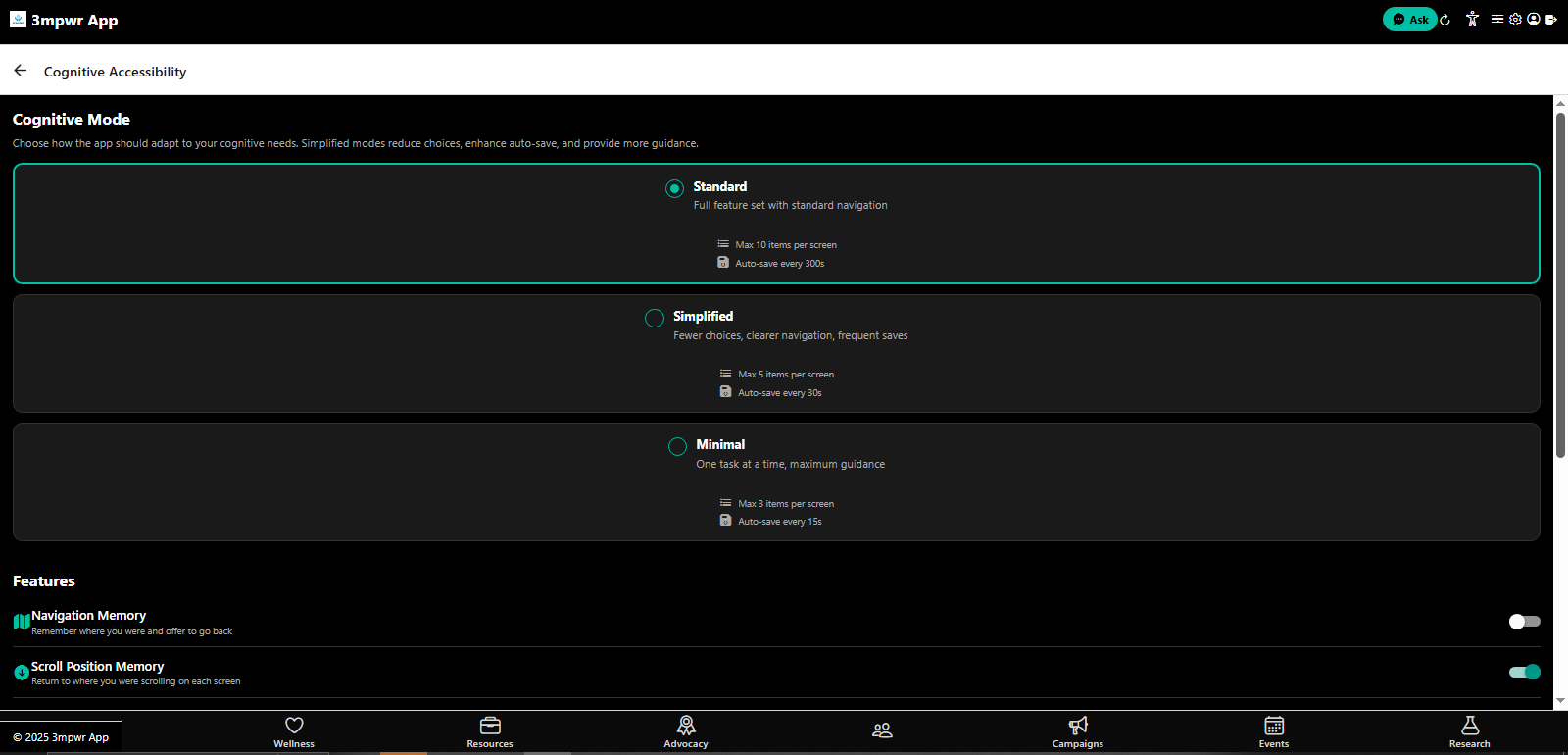Click the Ask chat button
The image size is (1568, 755).
(1409, 20)
